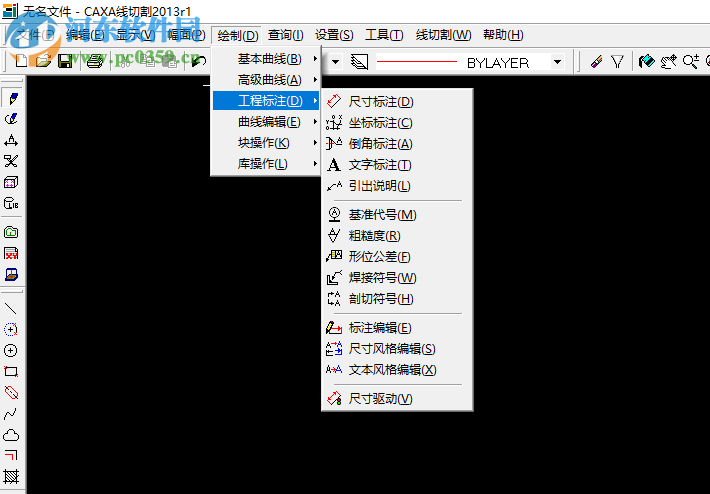Expand the 库操作(L) submenu
710x494 pixels.
pos(266,164)
